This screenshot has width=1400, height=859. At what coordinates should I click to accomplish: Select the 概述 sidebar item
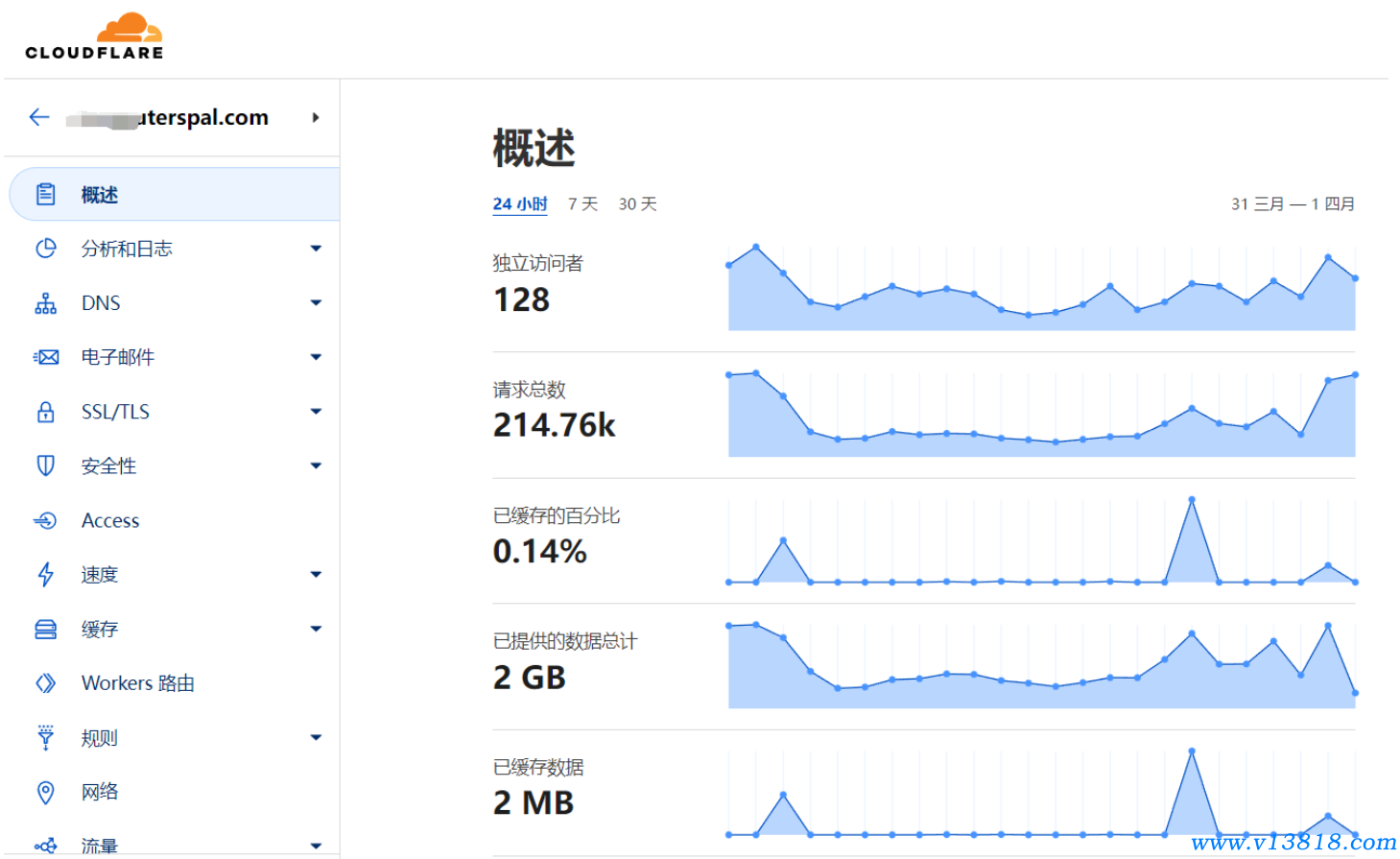(x=100, y=195)
